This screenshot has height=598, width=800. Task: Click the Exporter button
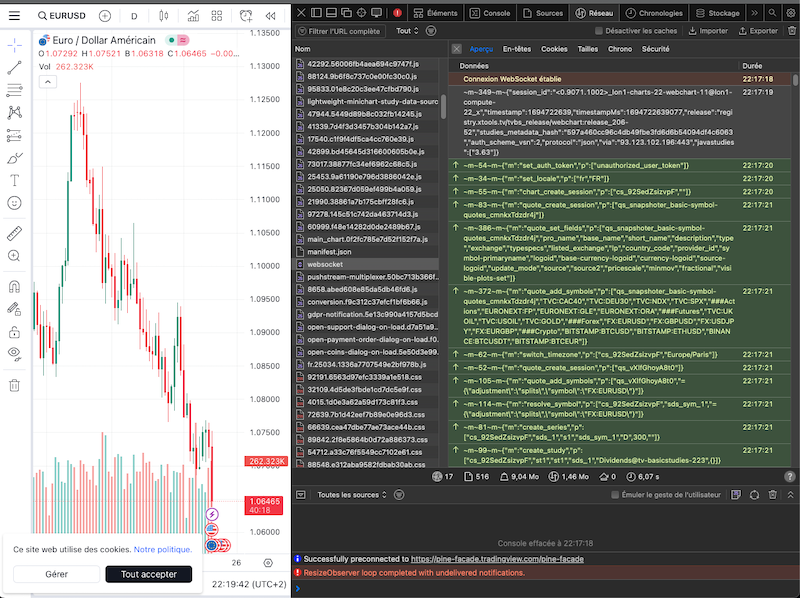coord(758,31)
